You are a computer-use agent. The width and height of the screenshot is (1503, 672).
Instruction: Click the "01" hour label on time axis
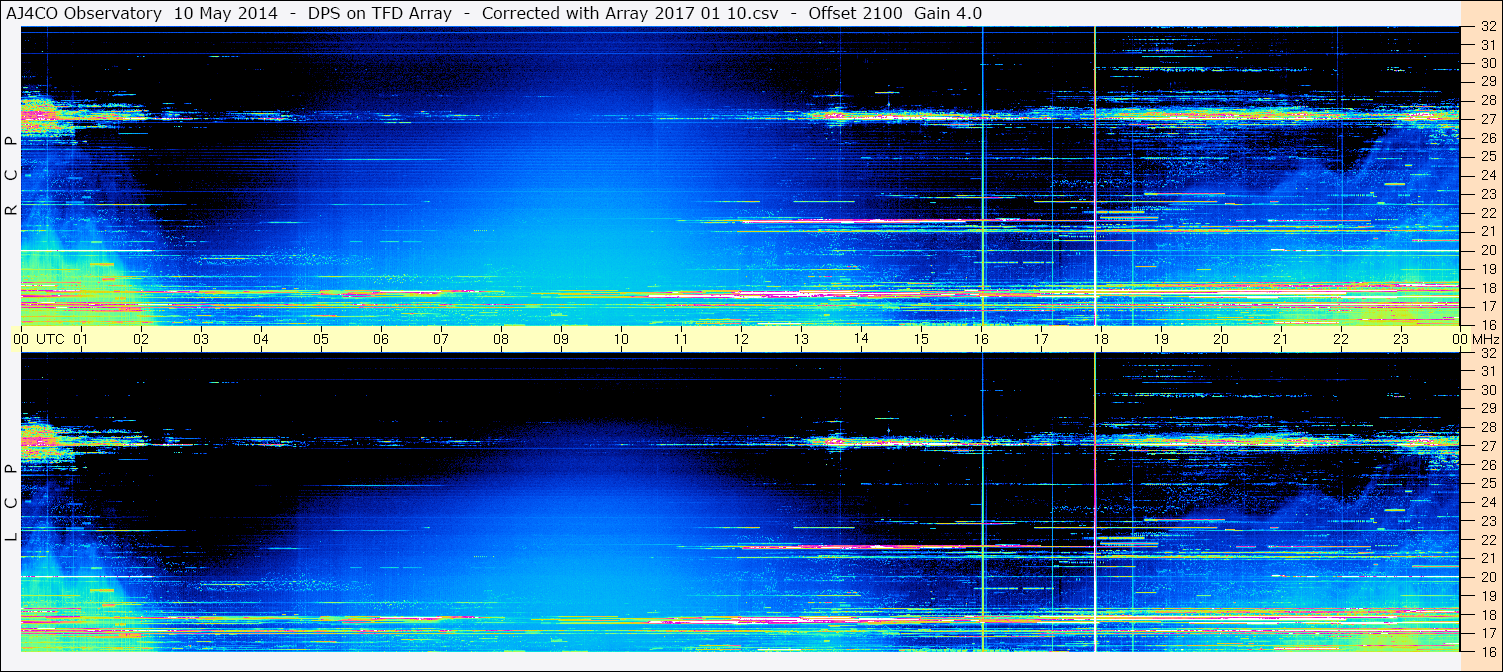coord(81,339)
